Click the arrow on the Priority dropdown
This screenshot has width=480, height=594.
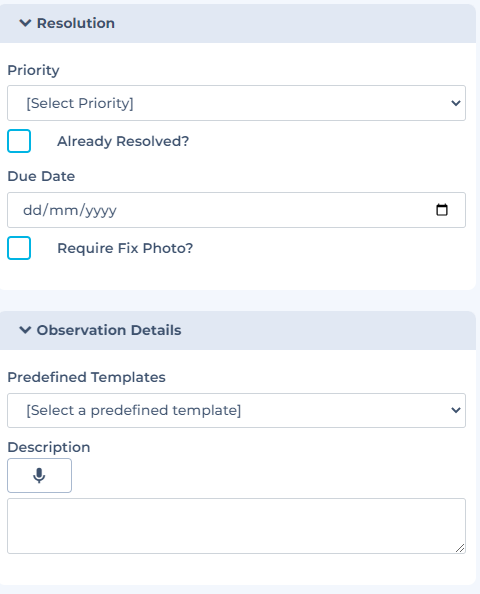456,103
